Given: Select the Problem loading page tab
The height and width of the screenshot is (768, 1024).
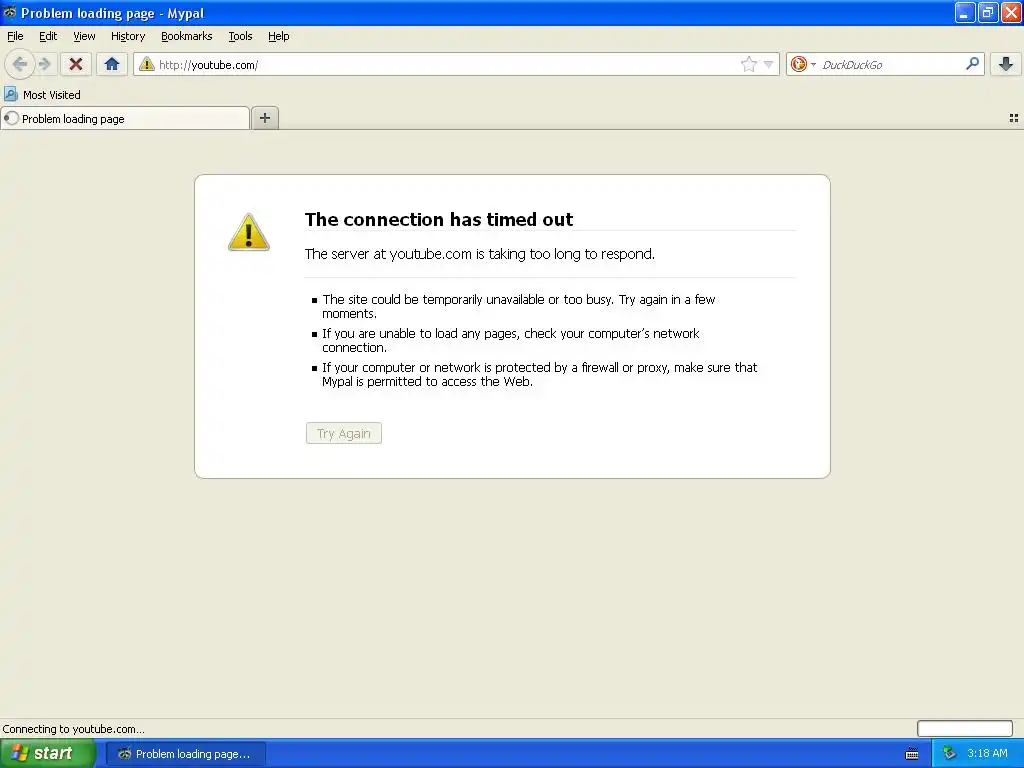Looking at the screenshot, I should tap(125, 118).
